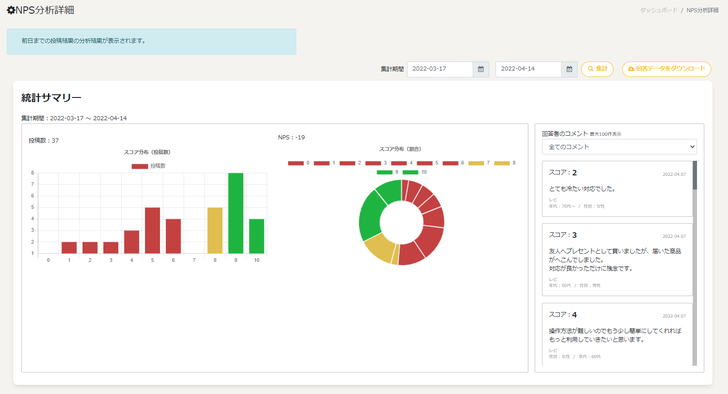The image size is (728, 394).
Task: Click the tallest green bar for score 9
Action: [x=236, y=213]
